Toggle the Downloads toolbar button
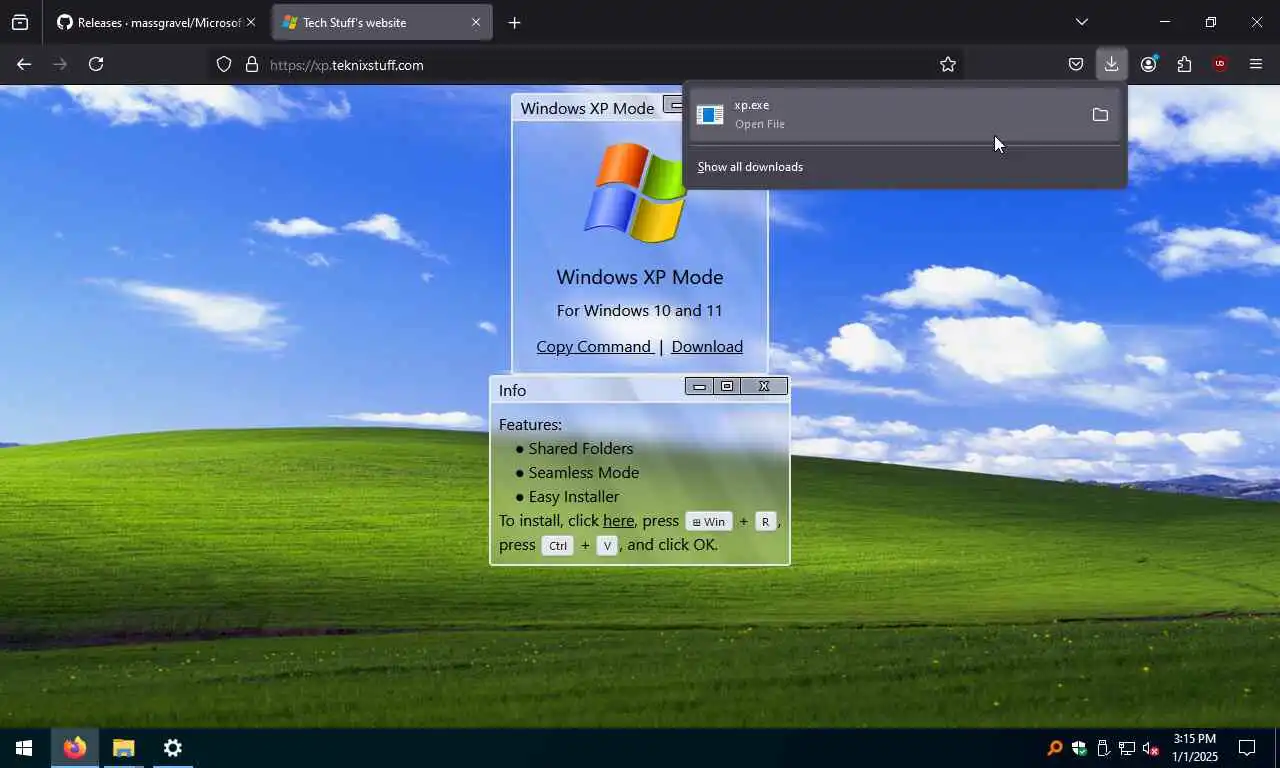 click(1111, 64)
